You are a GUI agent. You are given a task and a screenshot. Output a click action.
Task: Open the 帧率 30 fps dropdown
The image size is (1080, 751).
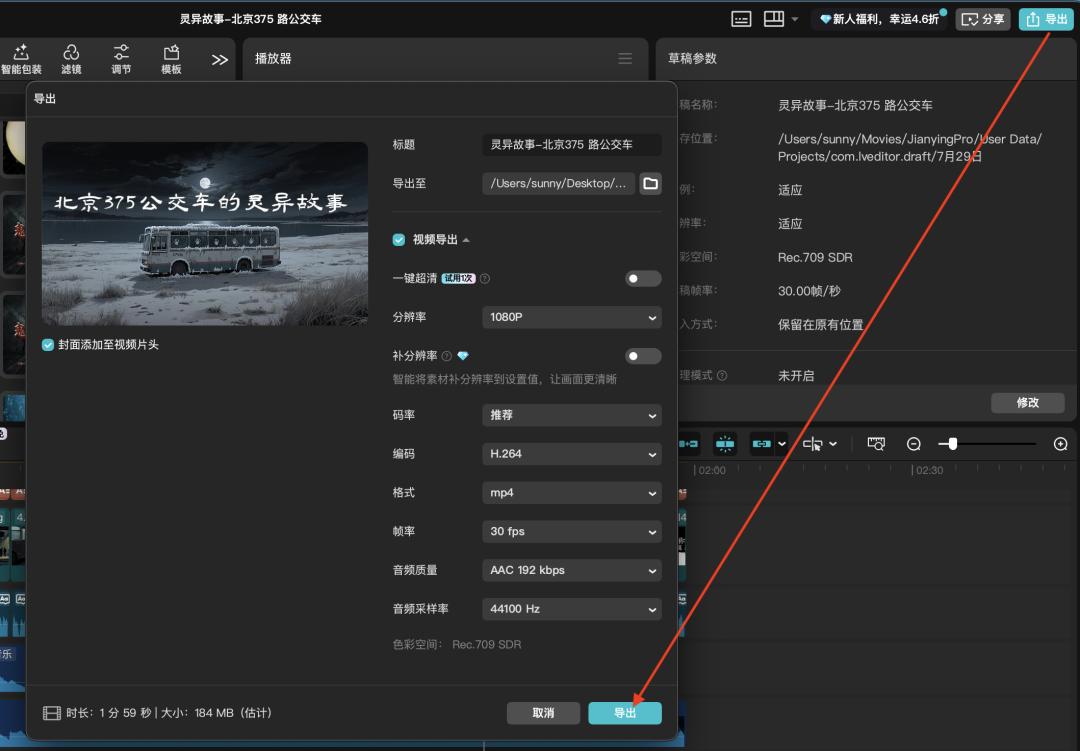pos(571,531)
